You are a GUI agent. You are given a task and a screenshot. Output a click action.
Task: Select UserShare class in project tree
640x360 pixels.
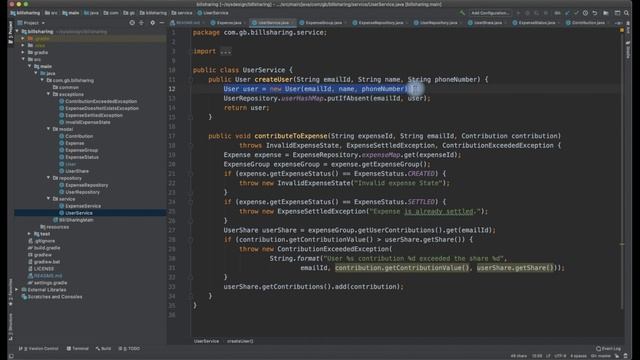(77, 171)
